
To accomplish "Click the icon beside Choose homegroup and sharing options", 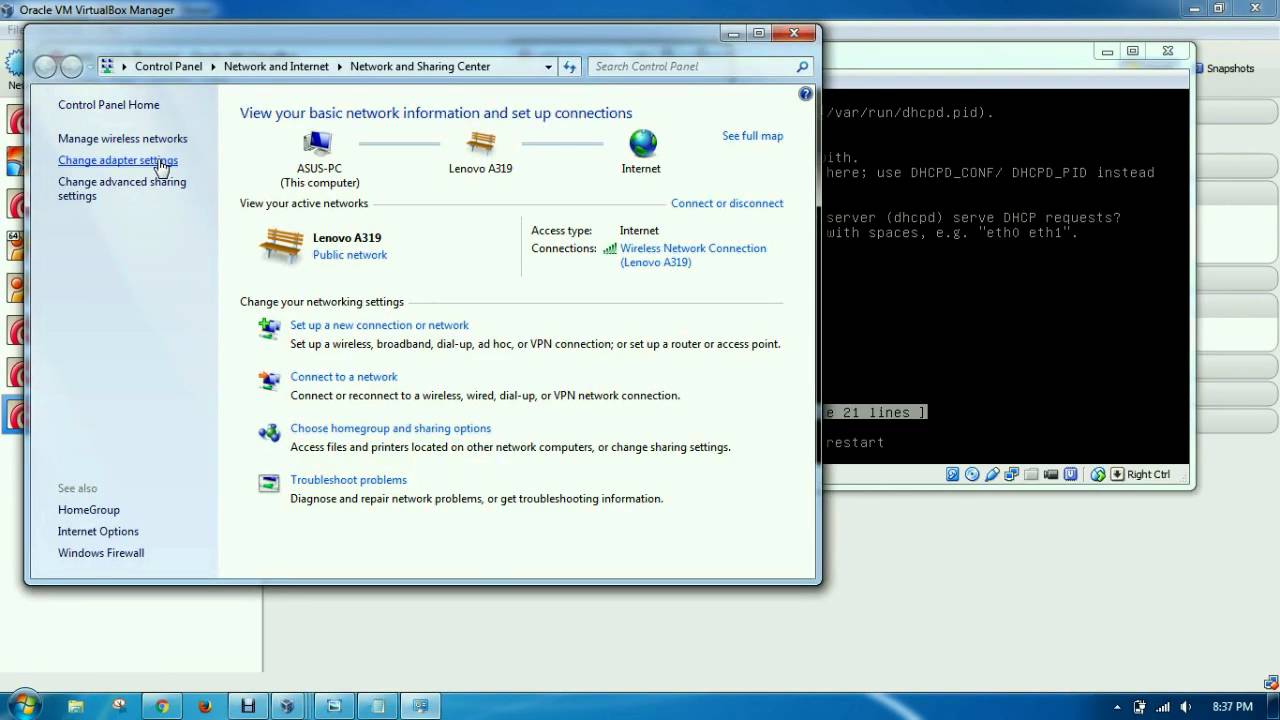I will [x=269, y=432].
